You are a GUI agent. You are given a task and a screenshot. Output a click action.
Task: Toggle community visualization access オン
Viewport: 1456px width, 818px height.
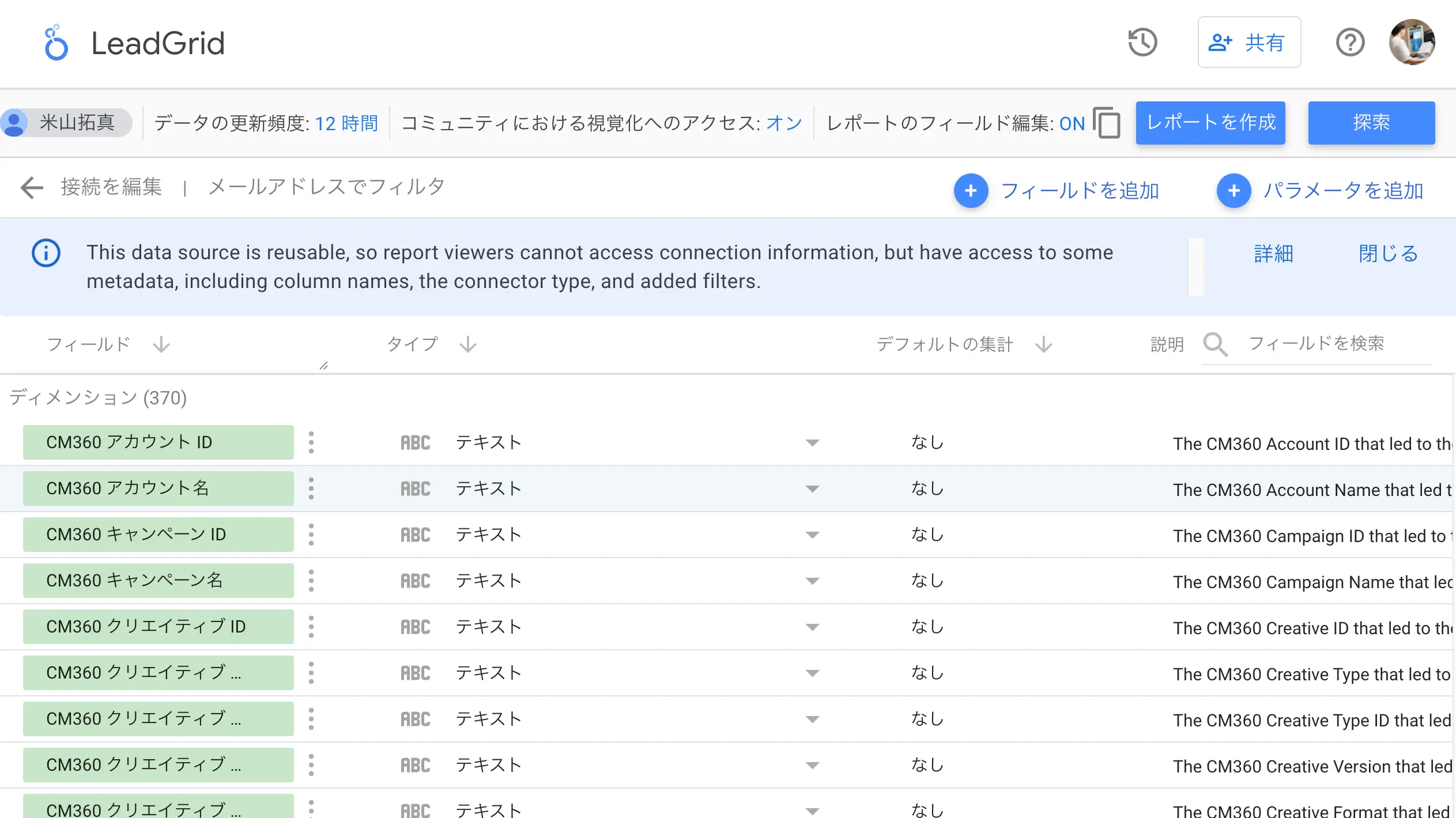click(784, 123)
